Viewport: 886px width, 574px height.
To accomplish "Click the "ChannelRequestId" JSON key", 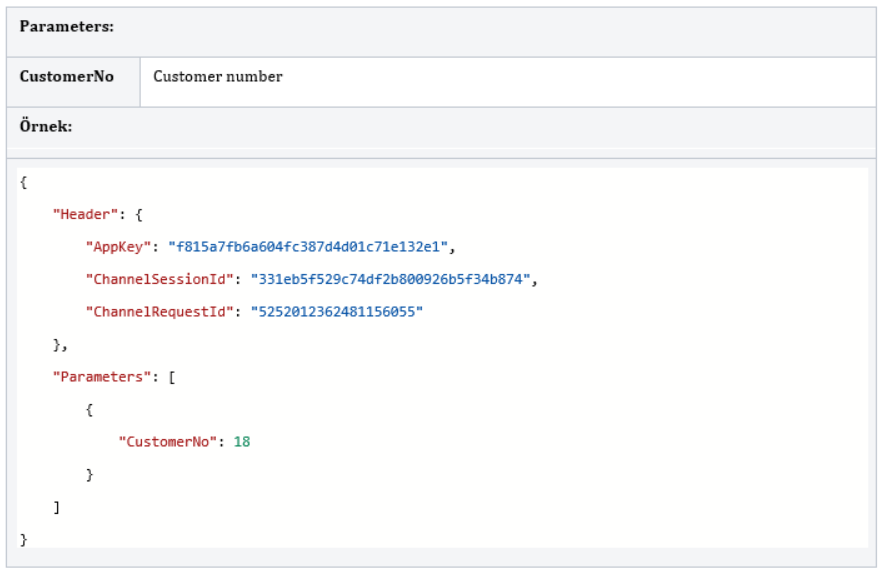I will tap(160, 312).
